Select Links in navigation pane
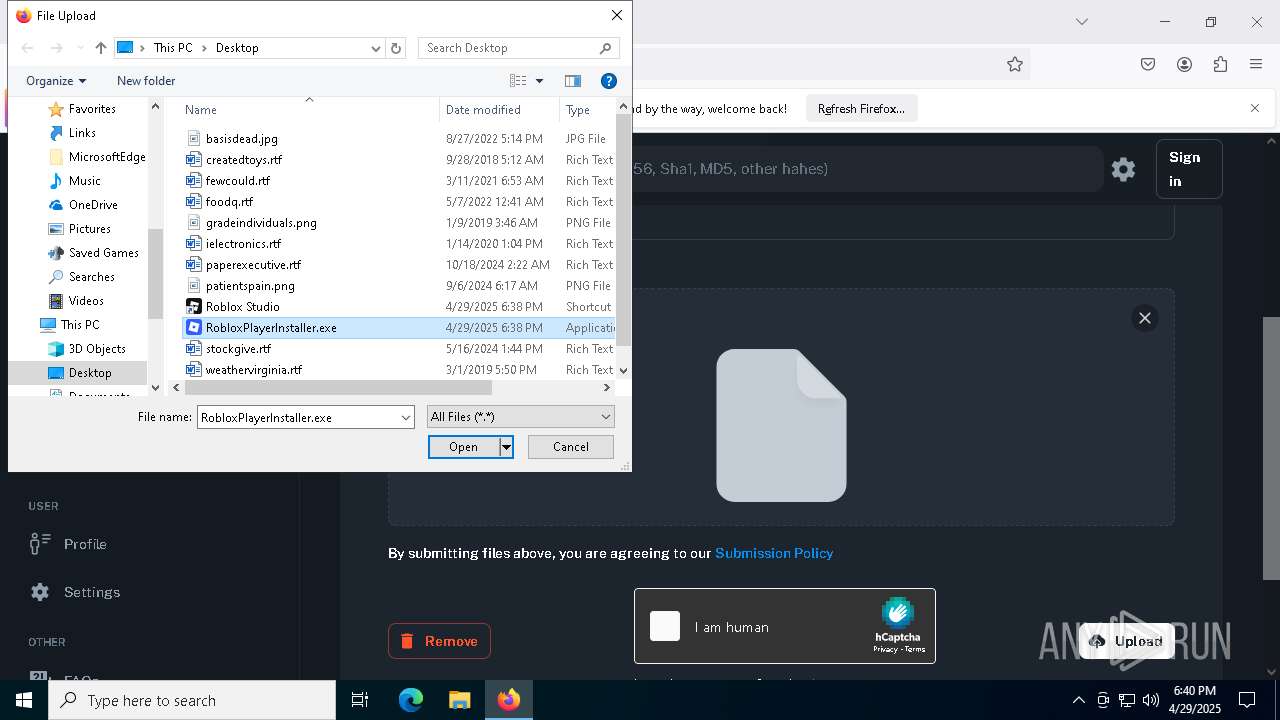The image size is (1280, 720). tap(82, 133)
